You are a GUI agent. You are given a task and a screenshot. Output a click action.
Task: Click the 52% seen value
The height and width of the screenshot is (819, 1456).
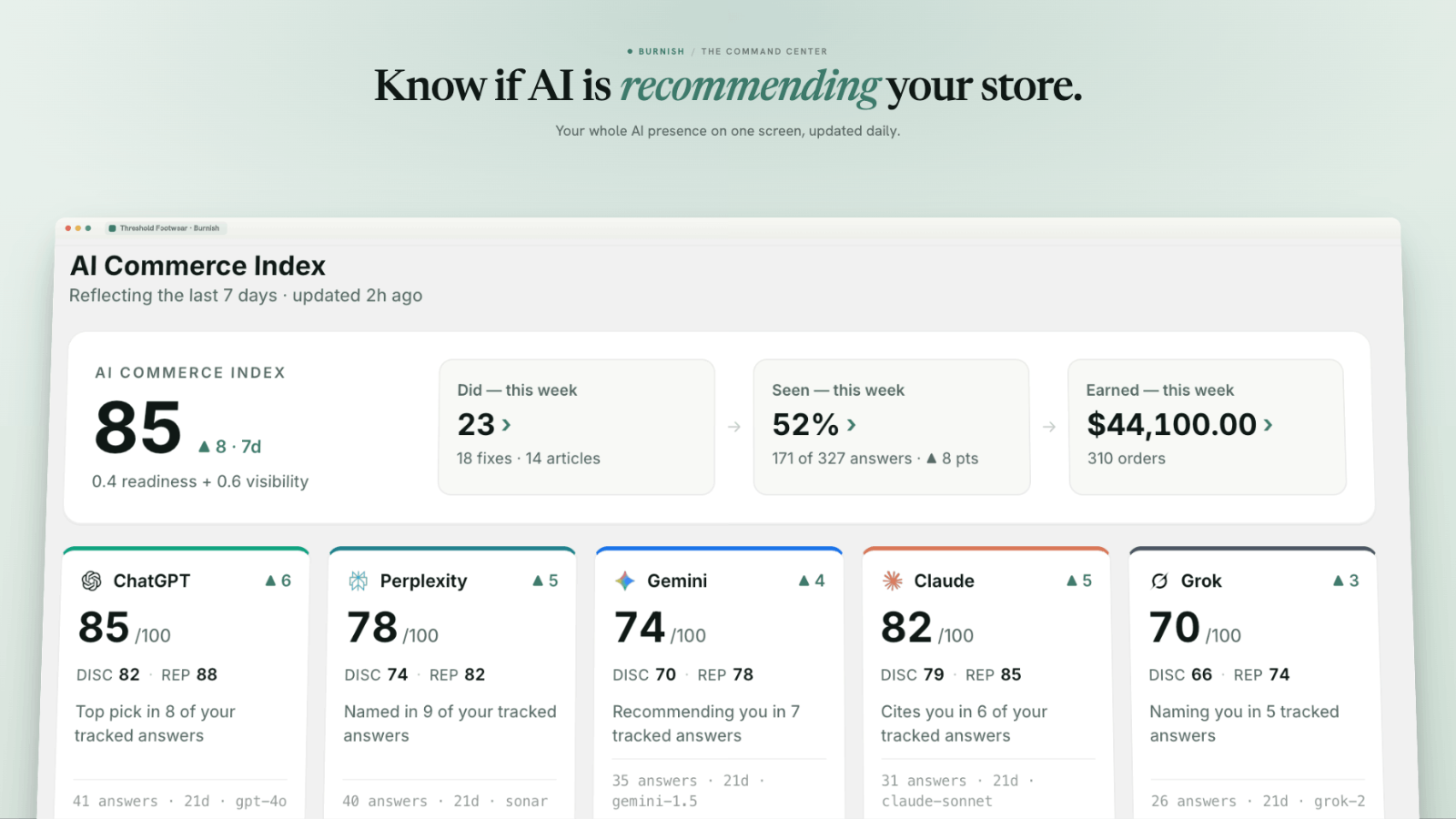coord(805,424)
